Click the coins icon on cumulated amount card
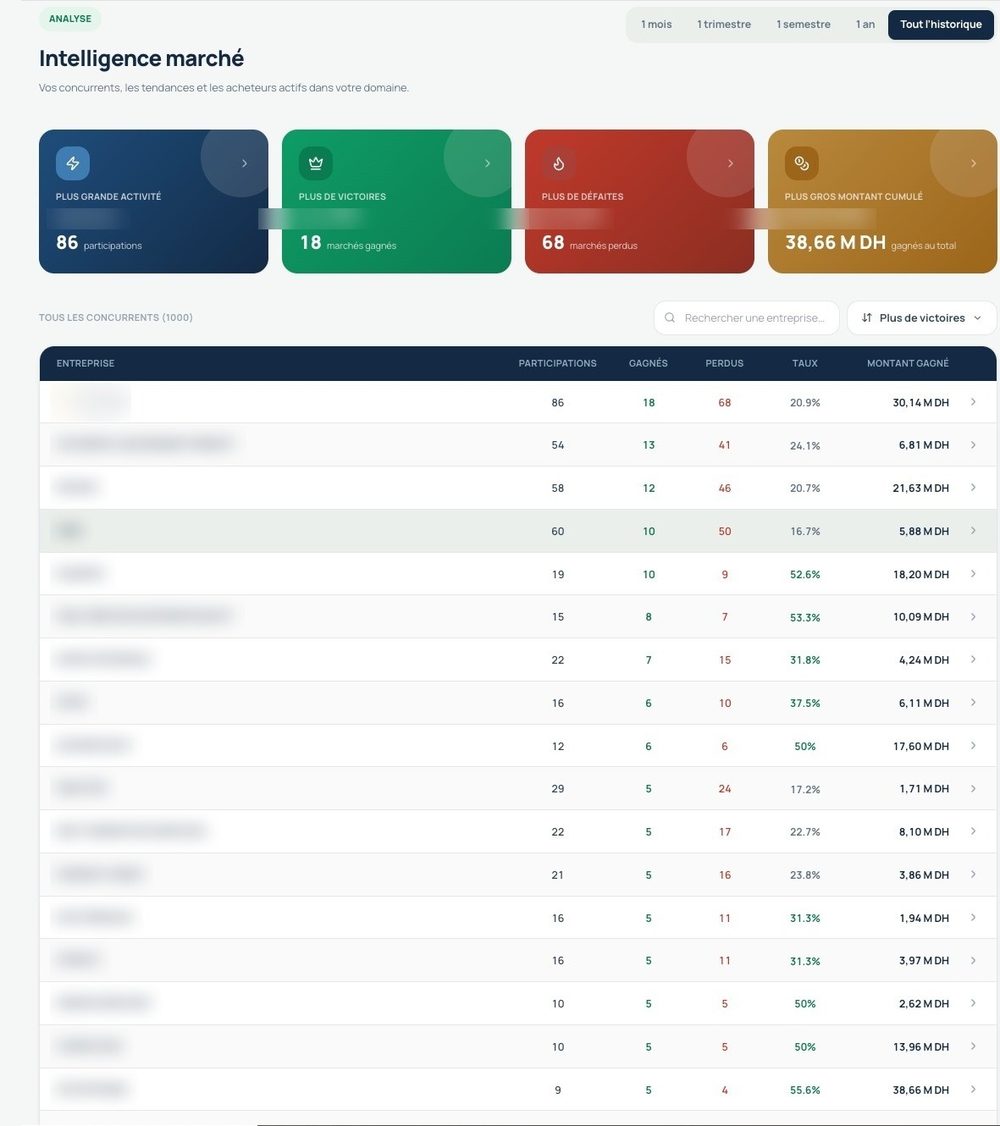The image size is (1000, 1126). click(801, 163)
